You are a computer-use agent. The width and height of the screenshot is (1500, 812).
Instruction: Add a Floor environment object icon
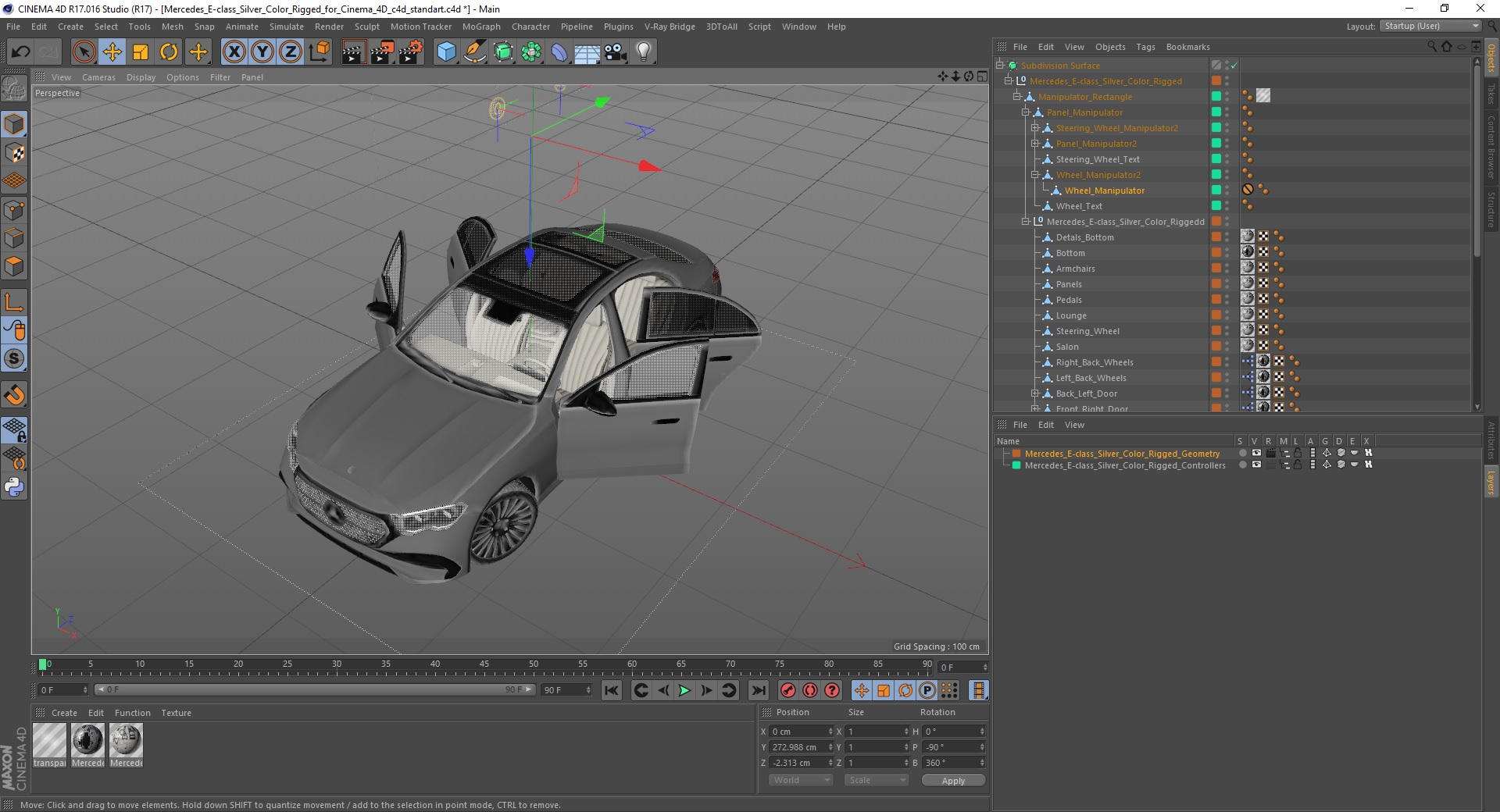click(587, 52)
